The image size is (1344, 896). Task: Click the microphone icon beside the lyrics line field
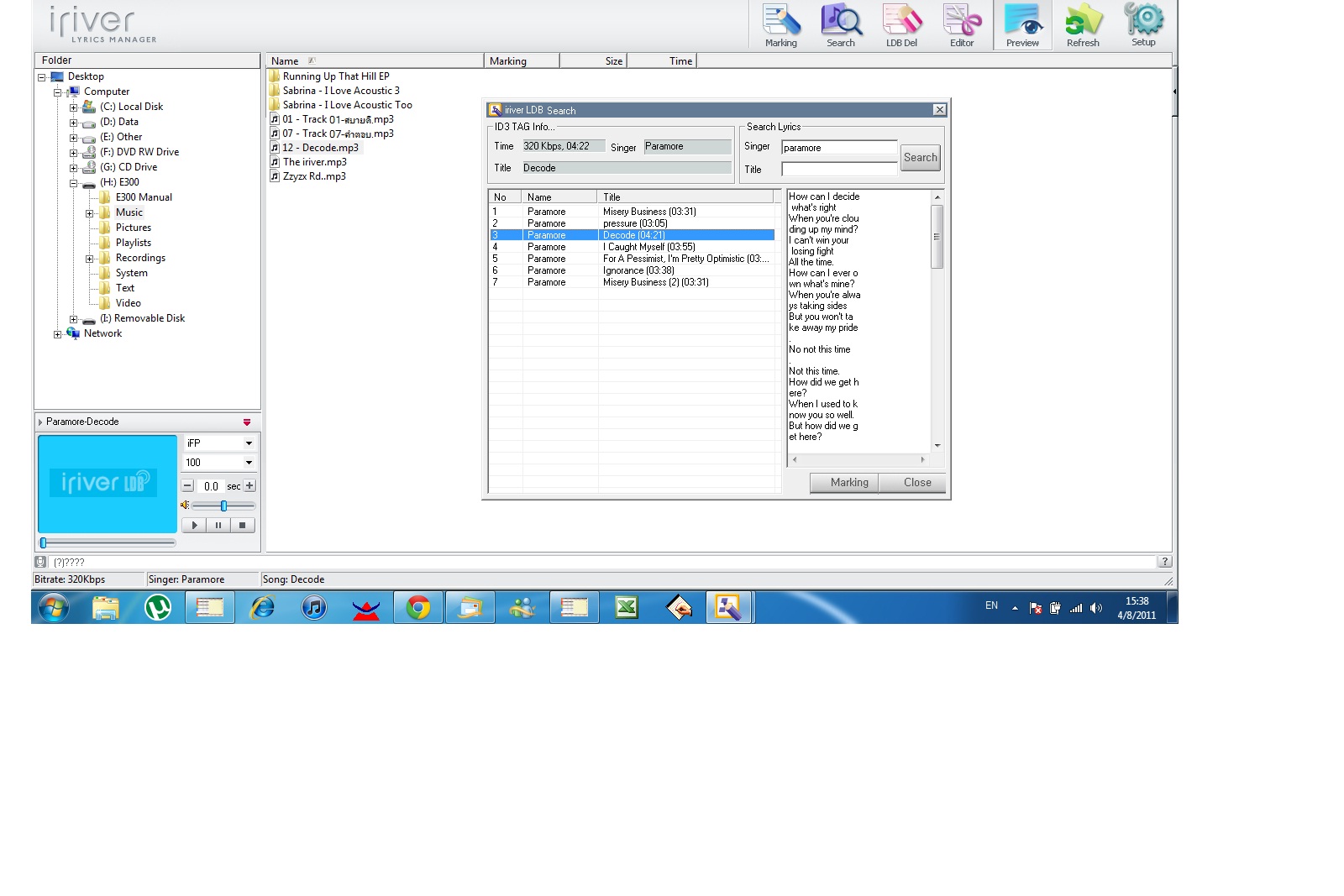click(x=40, y=562)
